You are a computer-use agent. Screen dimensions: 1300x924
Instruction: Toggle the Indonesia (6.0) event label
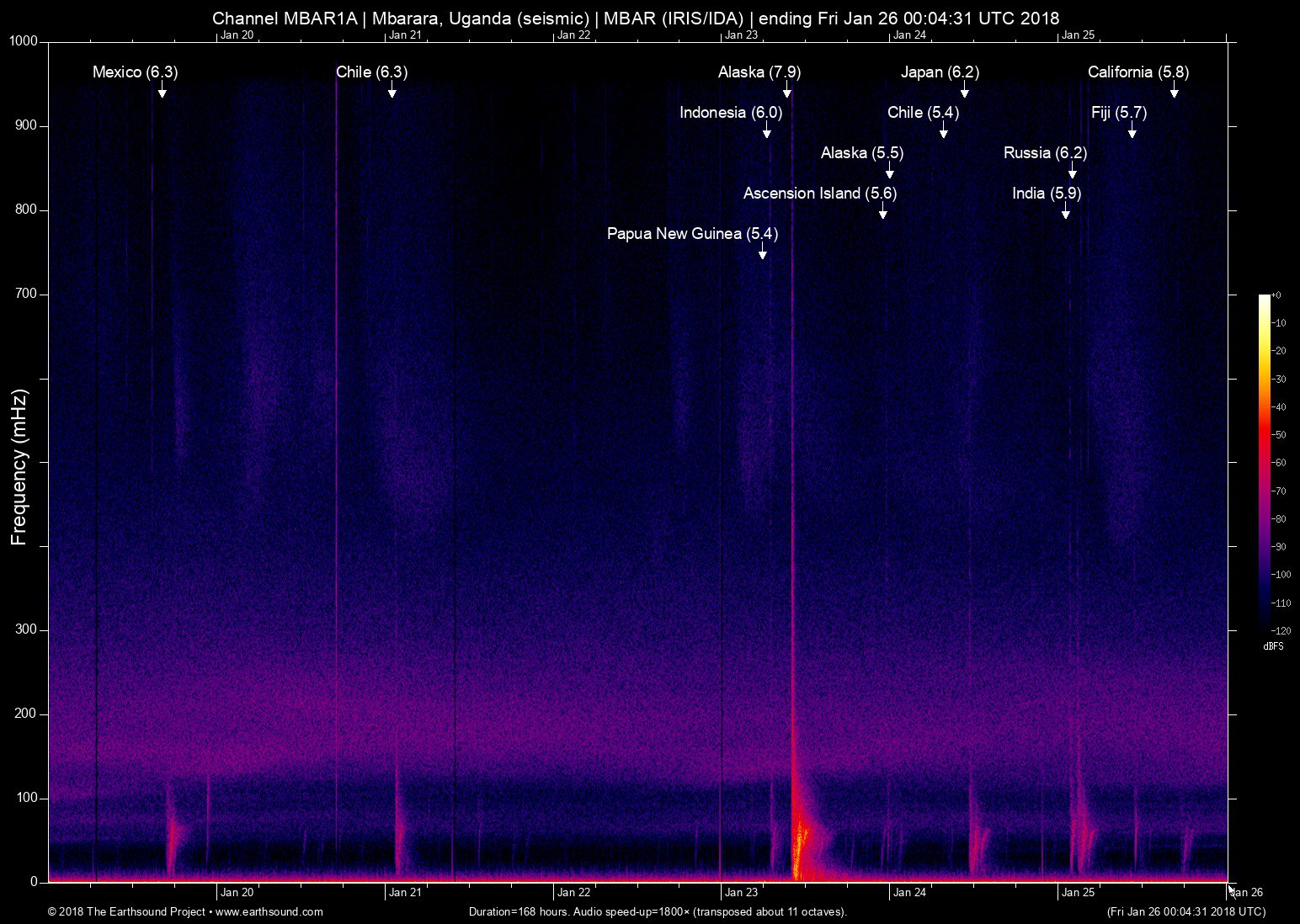coord(731,112)
